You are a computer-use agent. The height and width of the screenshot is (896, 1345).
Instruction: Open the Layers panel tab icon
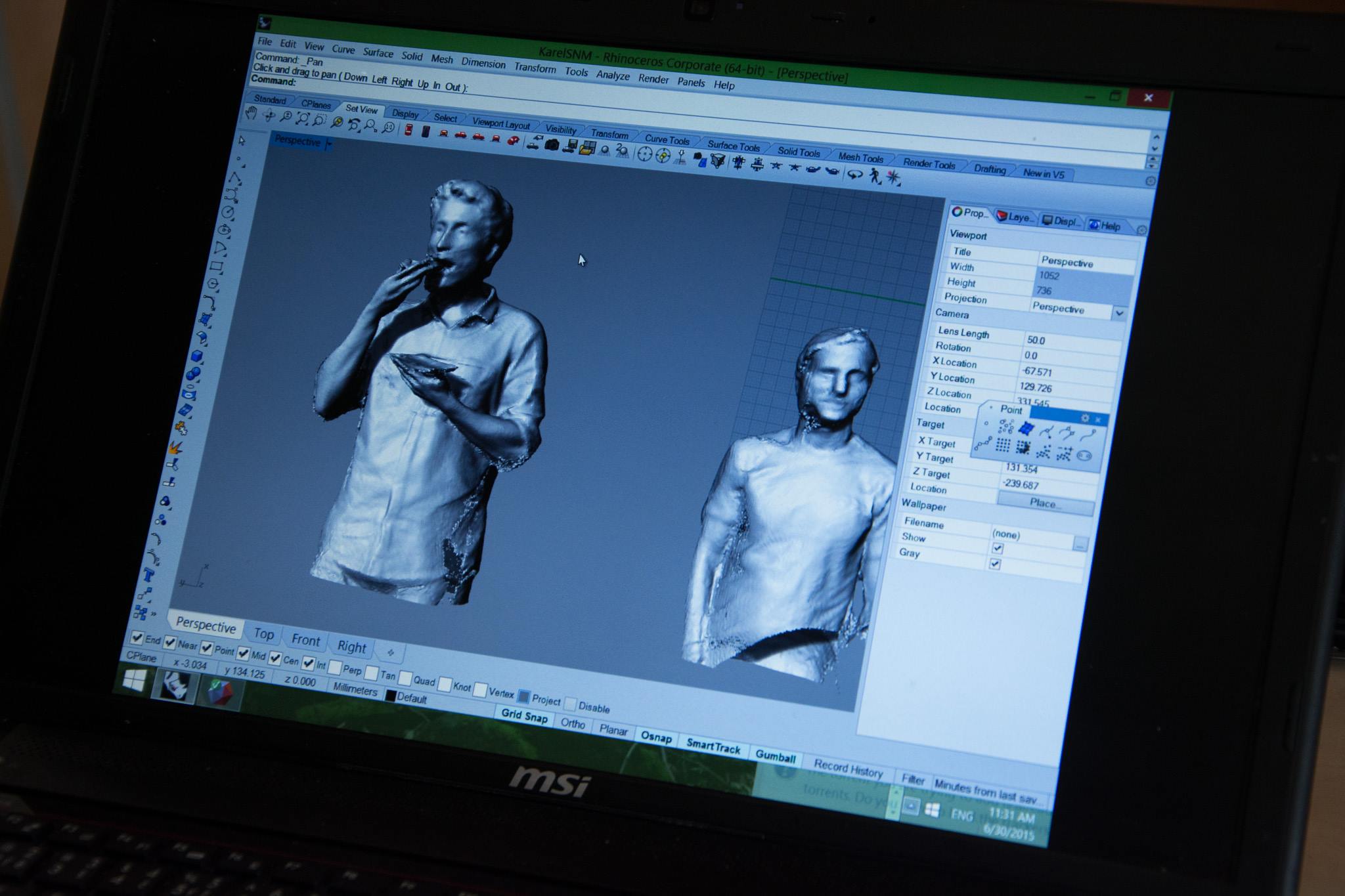[x=1002, y=216]
